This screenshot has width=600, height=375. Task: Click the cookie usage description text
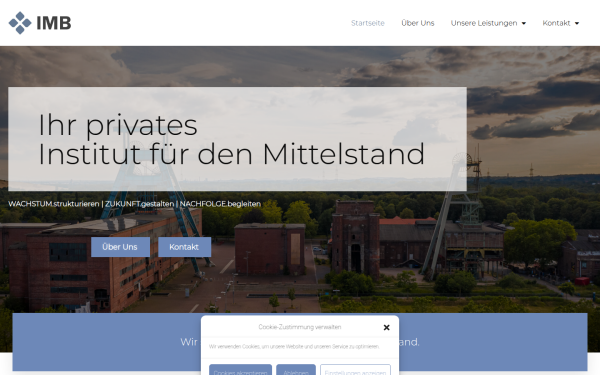pos(294,346)
